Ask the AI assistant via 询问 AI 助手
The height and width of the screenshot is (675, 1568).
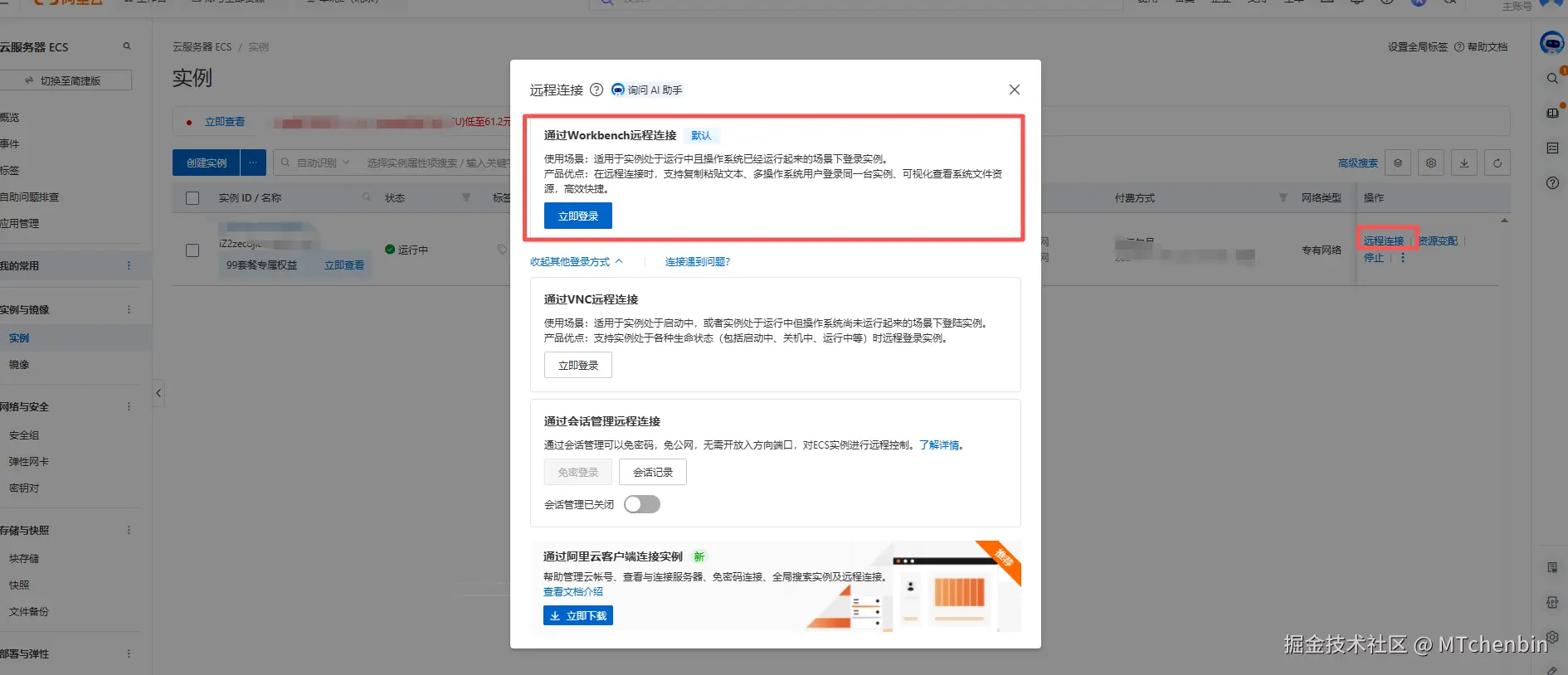(647, 90)
